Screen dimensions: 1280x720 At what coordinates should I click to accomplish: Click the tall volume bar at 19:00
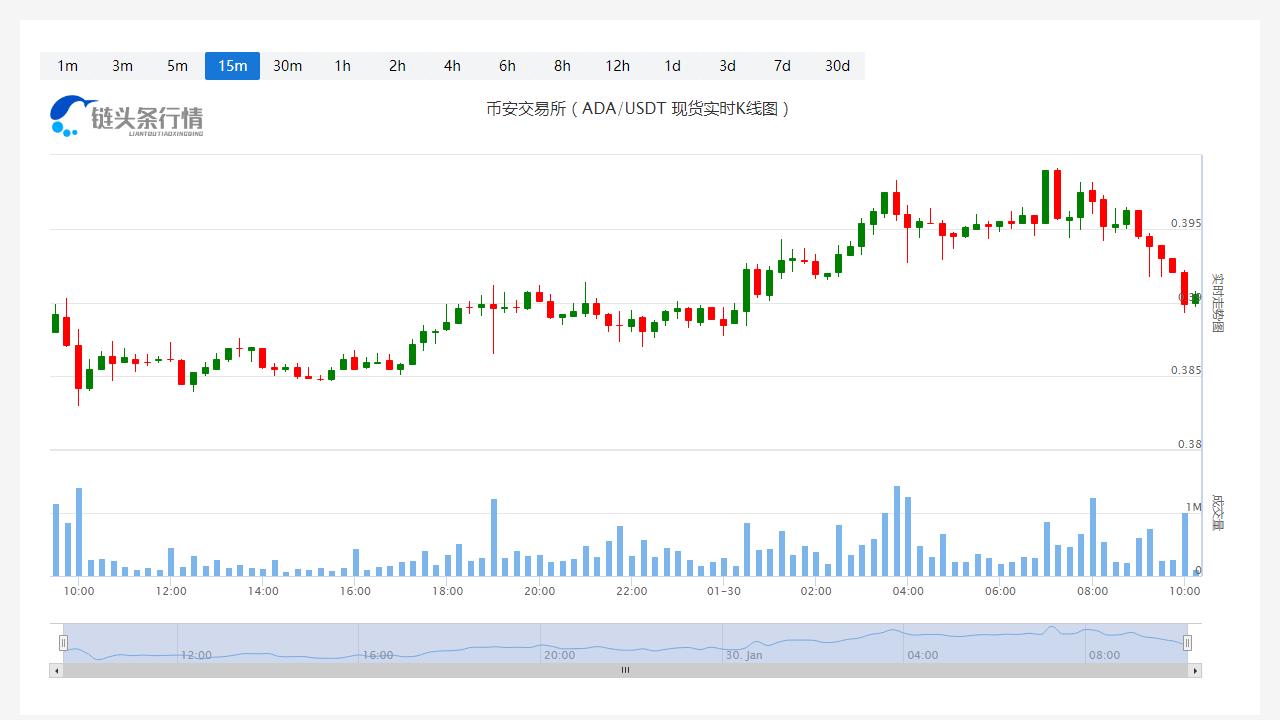tap(494, 537)
